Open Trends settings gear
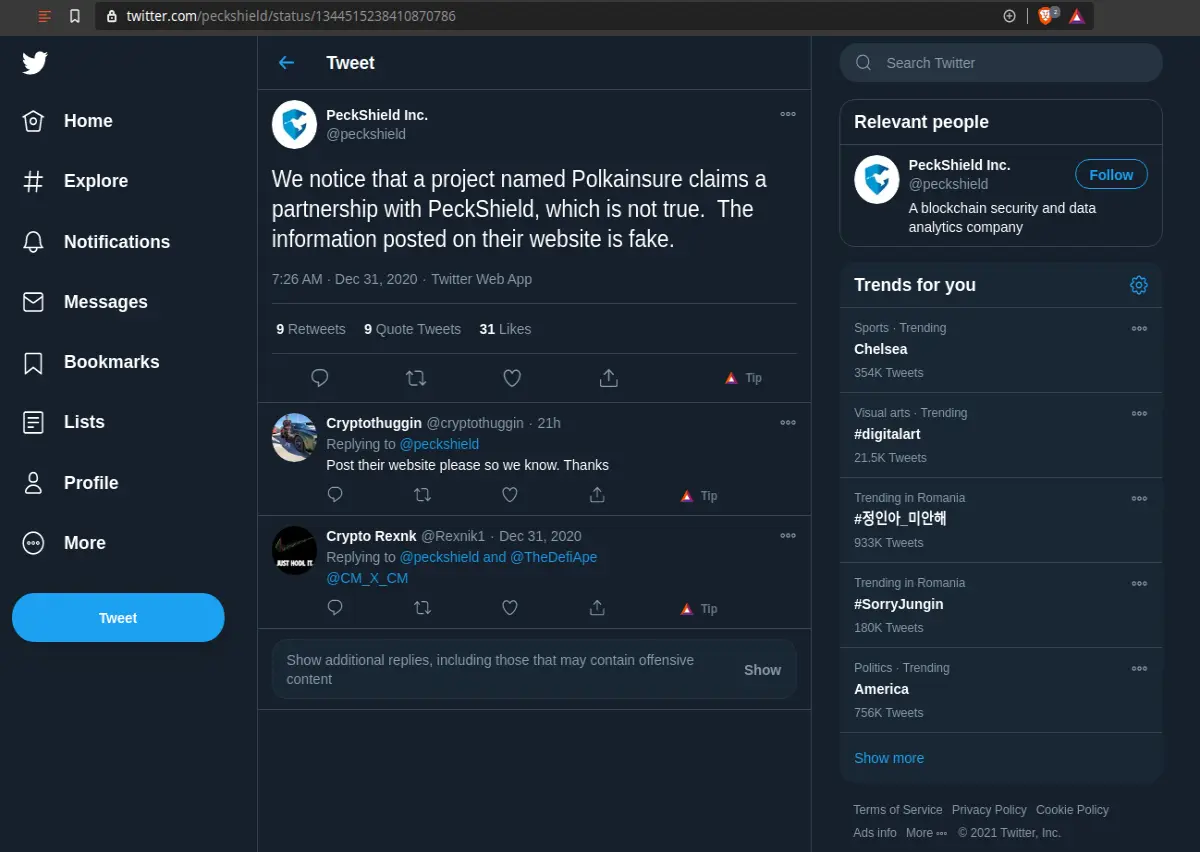 pos(1138,285)
